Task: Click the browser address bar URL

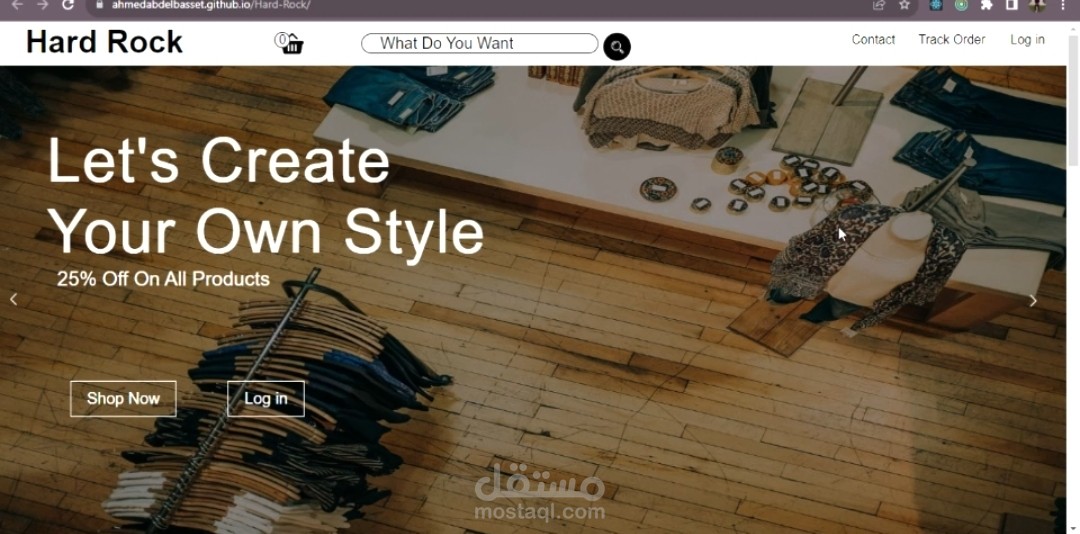Action: (211, 5)
